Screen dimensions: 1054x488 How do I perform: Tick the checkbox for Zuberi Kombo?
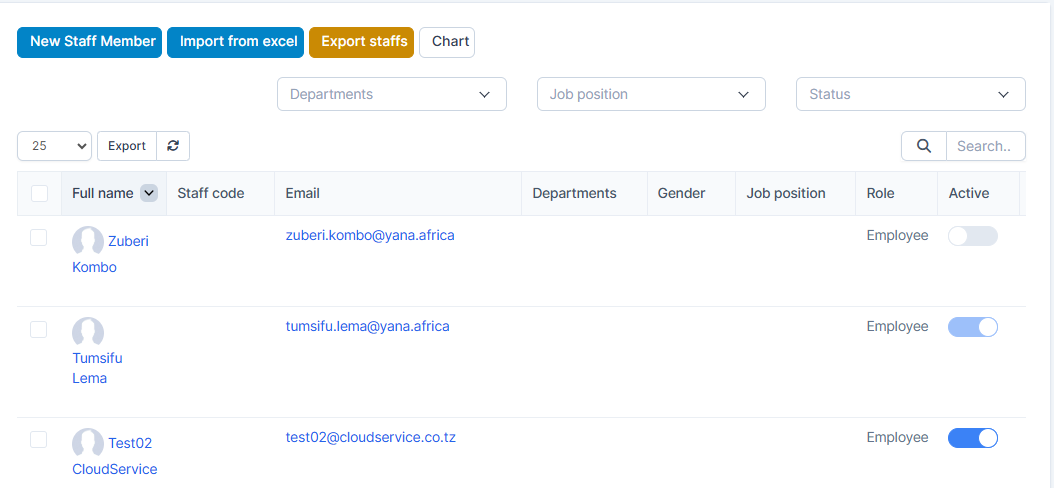pyautogui.click(x=39, y=237)
